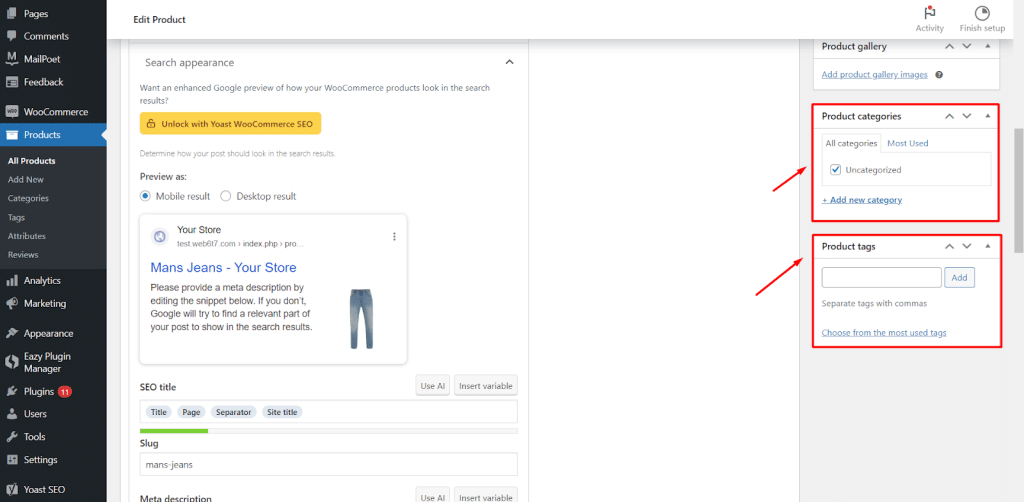Screen dimensions: 1024x502
Task: Click Unlock with Yoast WooCommerce SEO
Action: click(x=231, y=123)
